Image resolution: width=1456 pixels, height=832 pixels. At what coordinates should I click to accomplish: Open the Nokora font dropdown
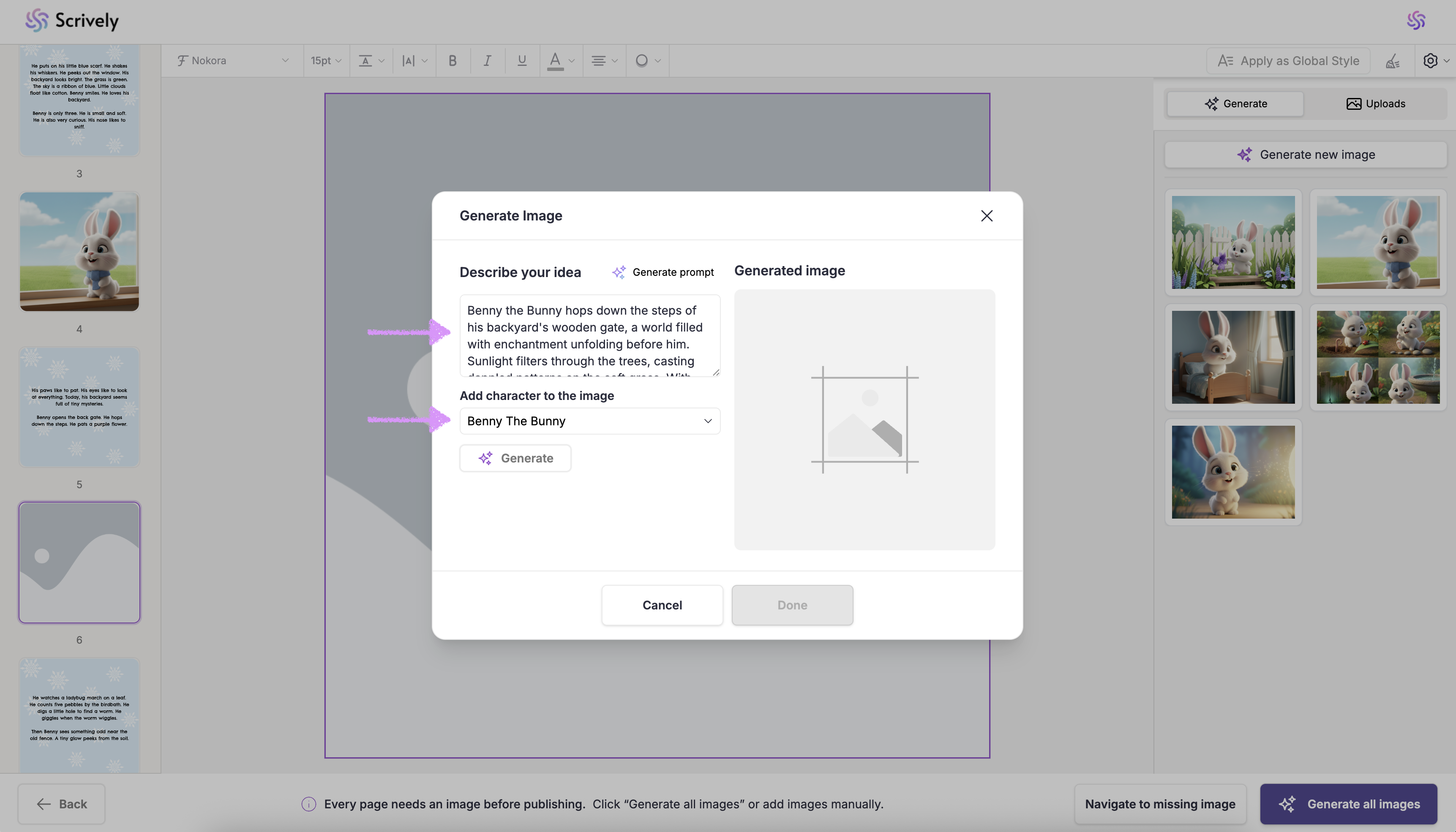pos(232,60)
